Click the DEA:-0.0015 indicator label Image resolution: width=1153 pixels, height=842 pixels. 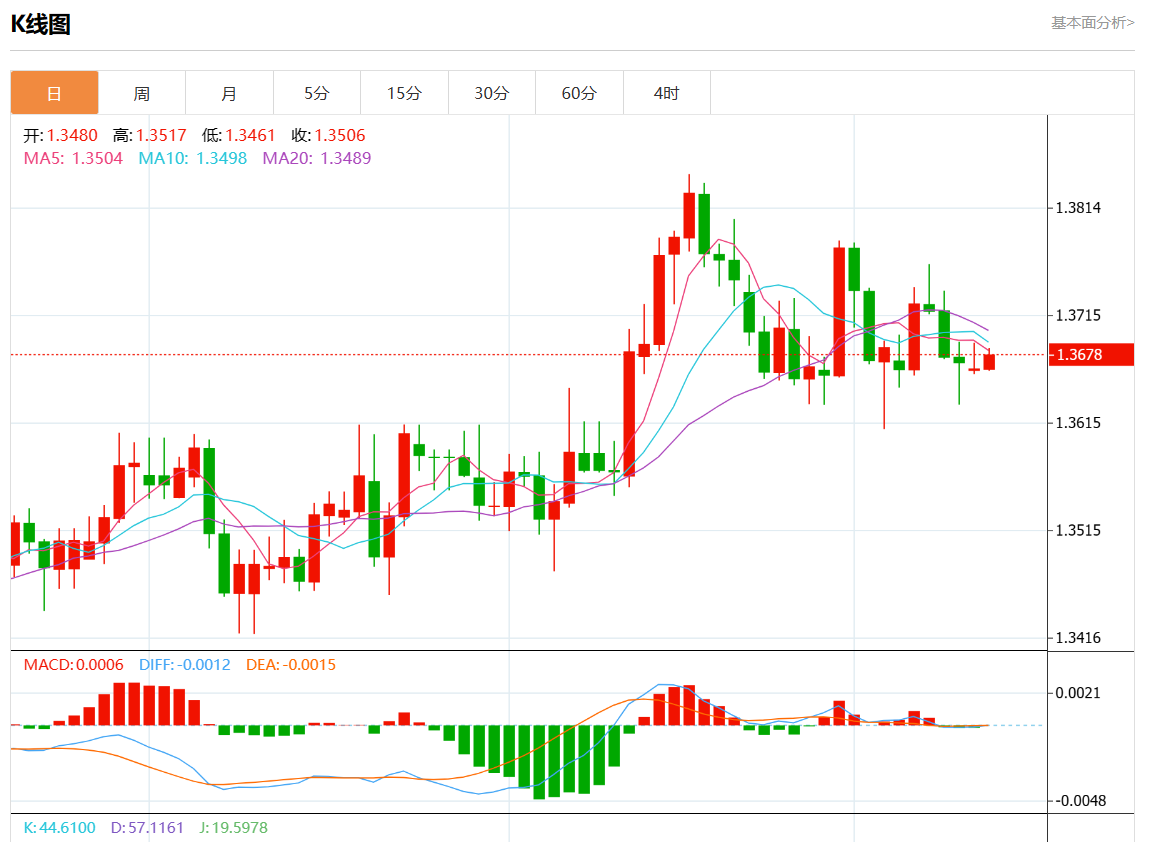coord(290,665)
